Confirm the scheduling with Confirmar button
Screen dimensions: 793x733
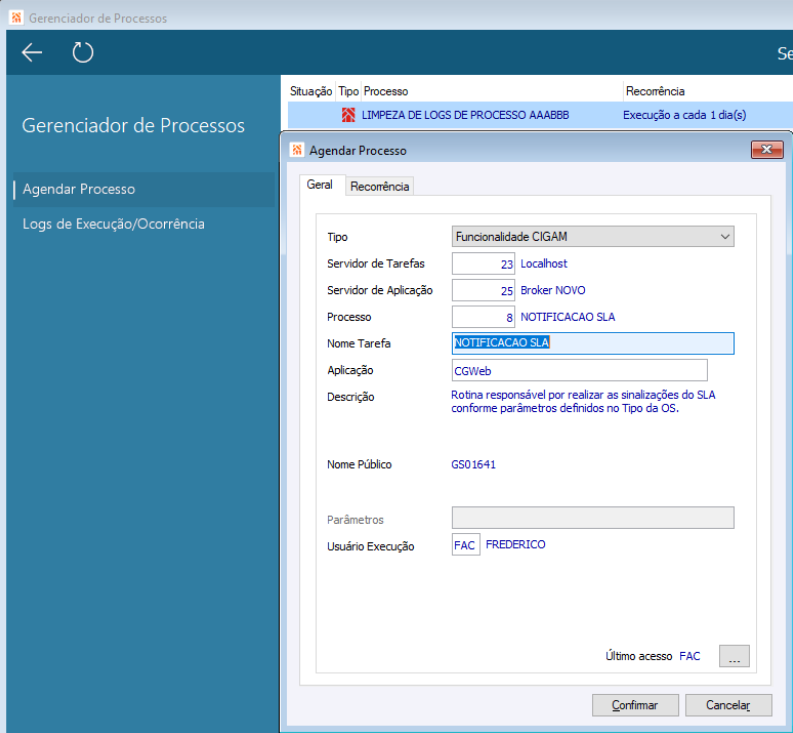tap(635, 705)
